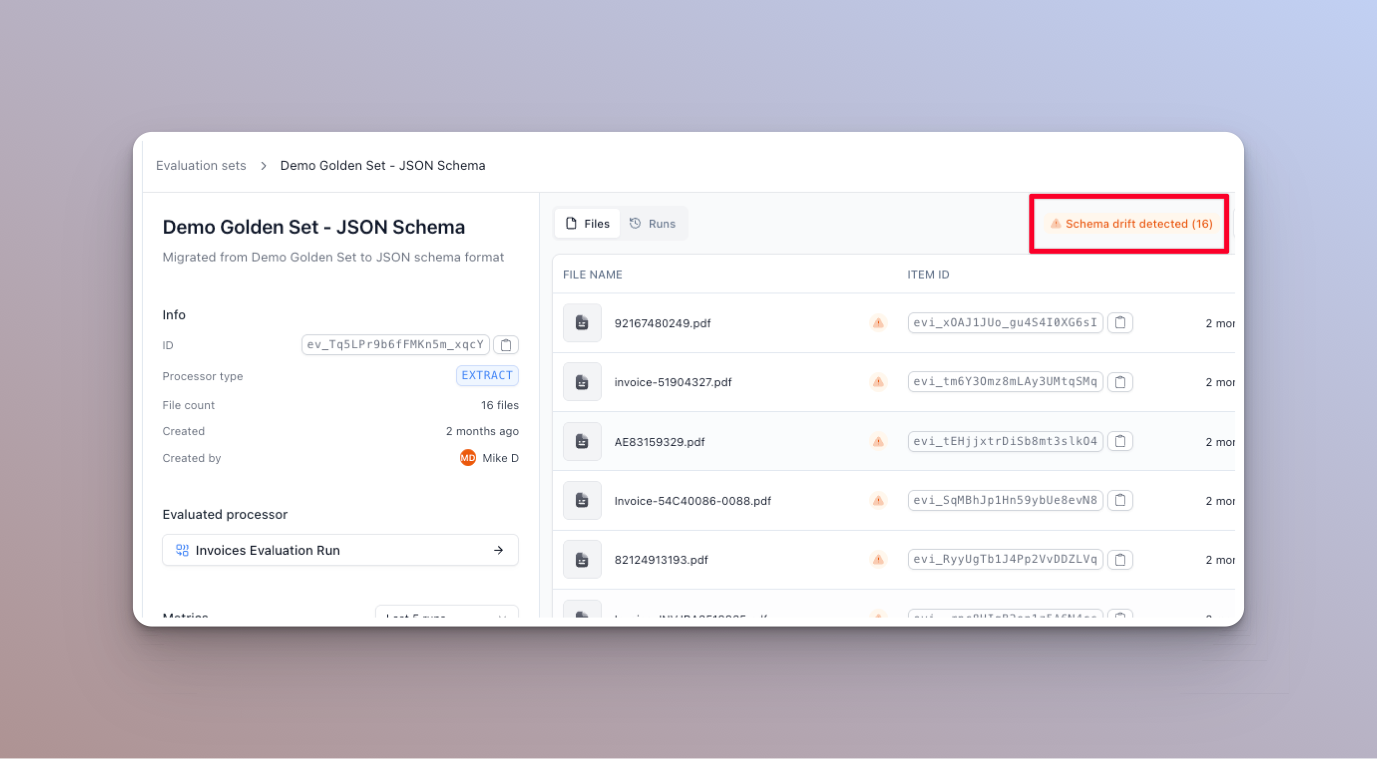Click the 'Processor type' label
The width and height of the screenshot is (1378, 759).
click(203, 376)
